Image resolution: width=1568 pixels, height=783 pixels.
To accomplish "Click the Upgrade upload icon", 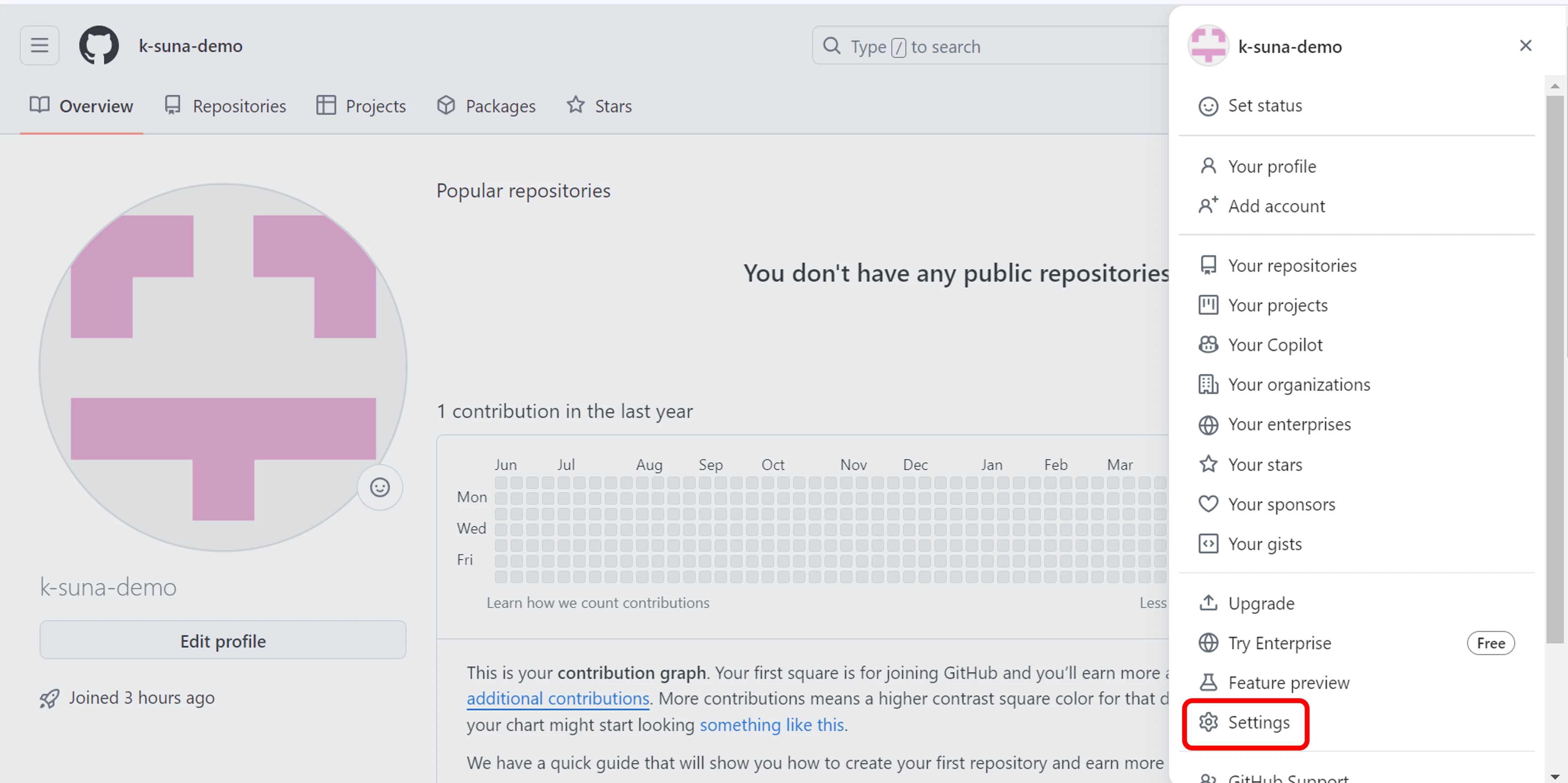I will click(x=1208, y=603).
